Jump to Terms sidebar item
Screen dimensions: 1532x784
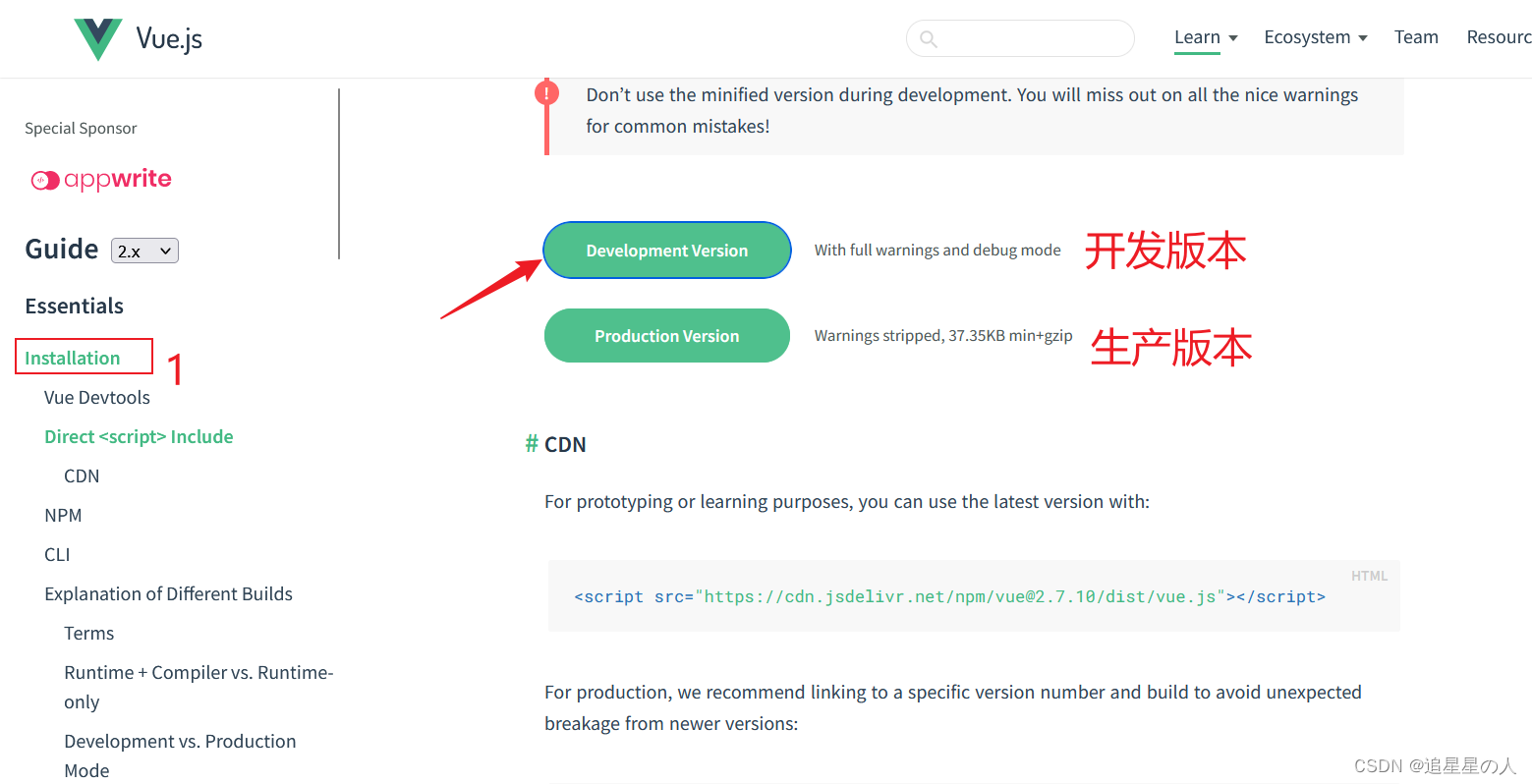click(89, 633)
